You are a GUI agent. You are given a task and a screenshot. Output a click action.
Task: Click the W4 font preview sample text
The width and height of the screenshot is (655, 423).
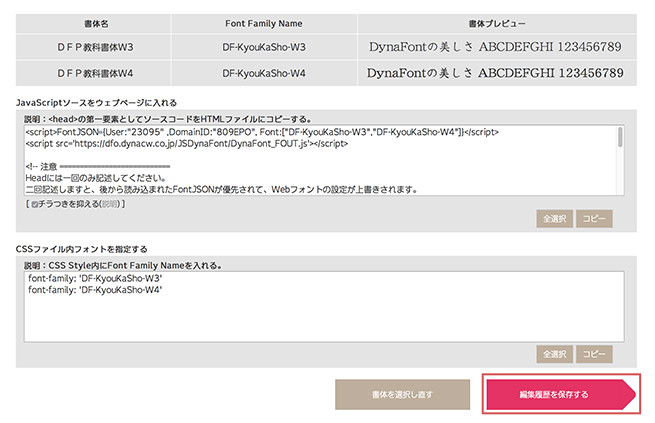pyautogui.click(x=495, y=73)
